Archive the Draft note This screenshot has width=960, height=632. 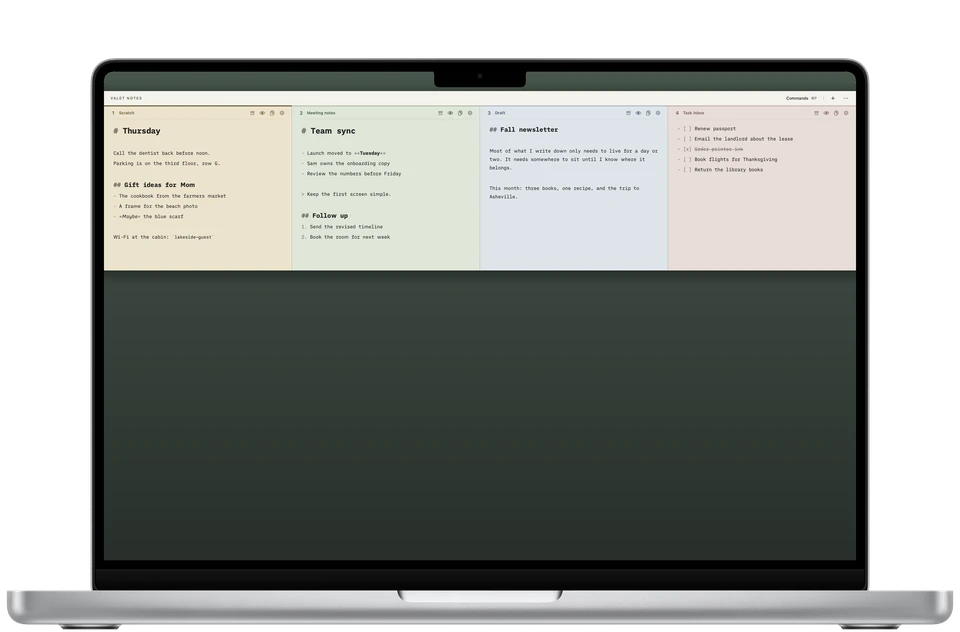click(x=628, y=113)
